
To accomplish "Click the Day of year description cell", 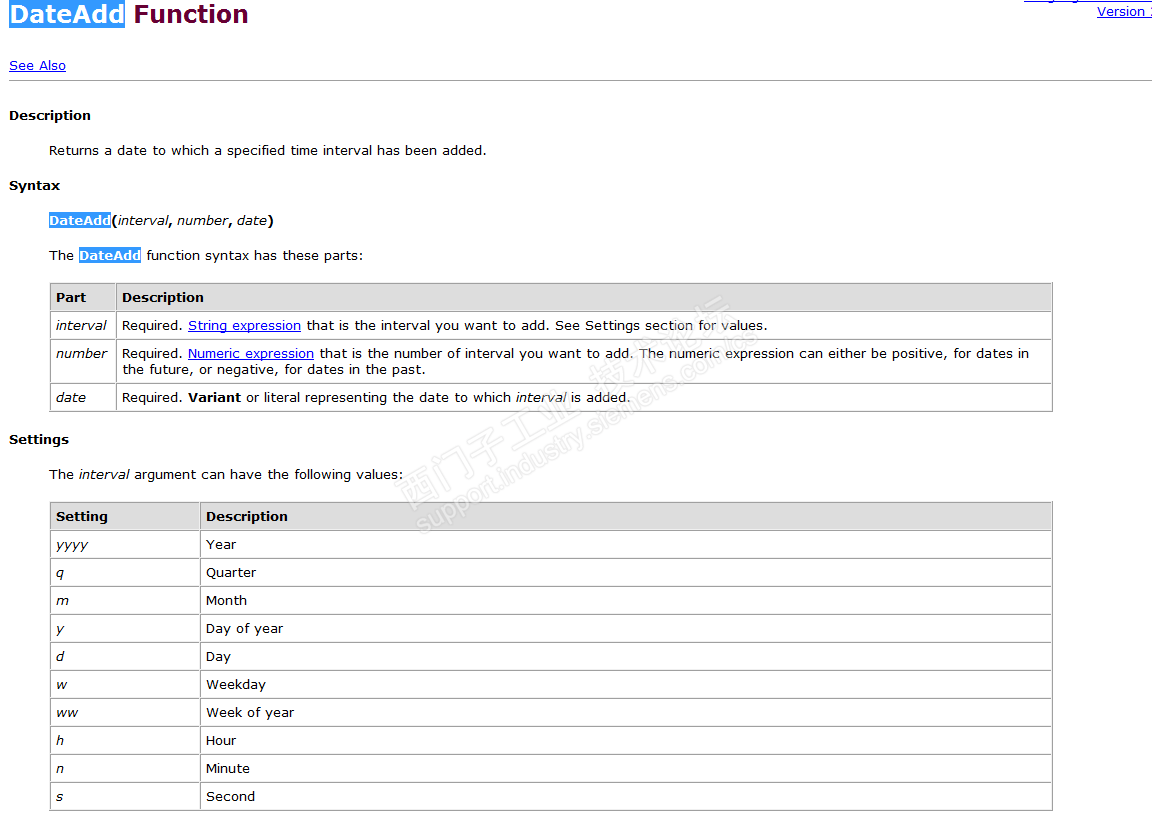I will (244, 629).
